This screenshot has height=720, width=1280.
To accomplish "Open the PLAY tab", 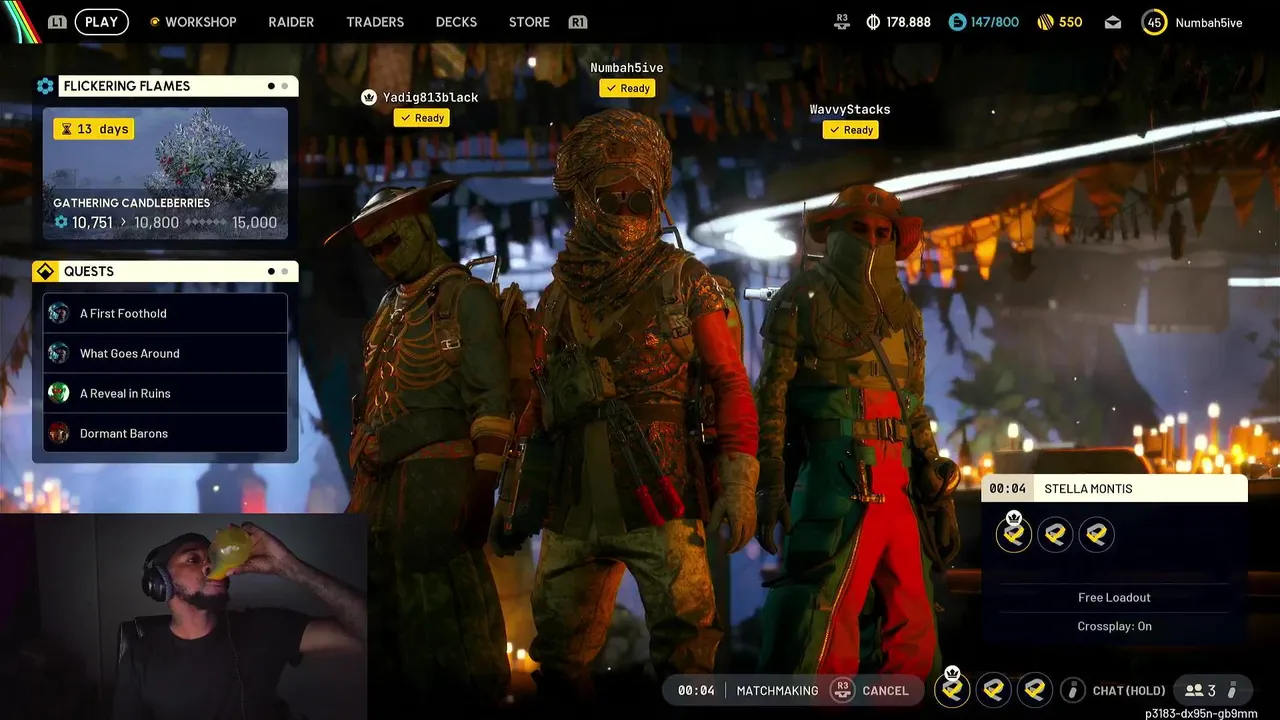I will (x=101, y=22).
